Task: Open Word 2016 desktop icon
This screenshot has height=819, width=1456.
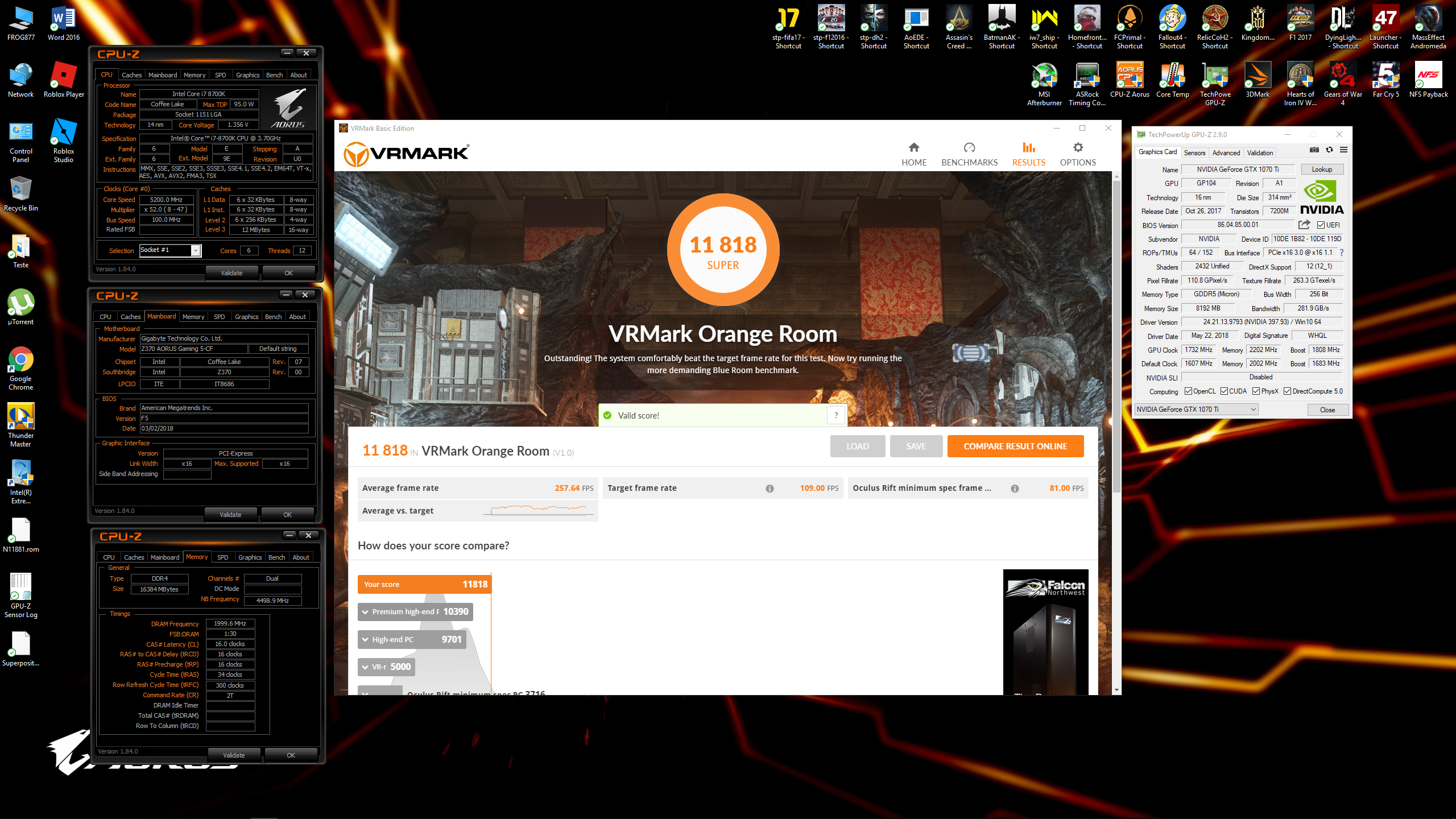Action: [64, 23]
